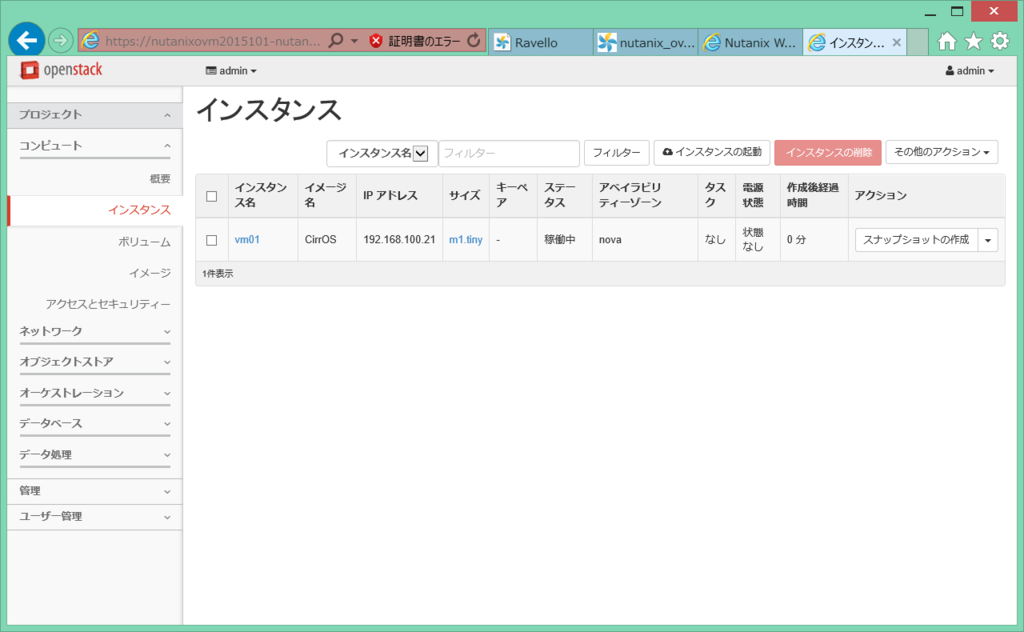
Task: Expand the オブジェクトストア section
Action: click(x=95, y=362)
